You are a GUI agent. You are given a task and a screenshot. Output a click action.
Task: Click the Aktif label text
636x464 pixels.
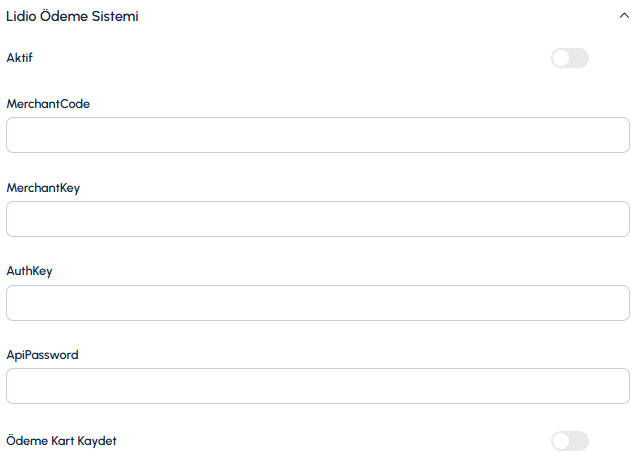[19, 58]
